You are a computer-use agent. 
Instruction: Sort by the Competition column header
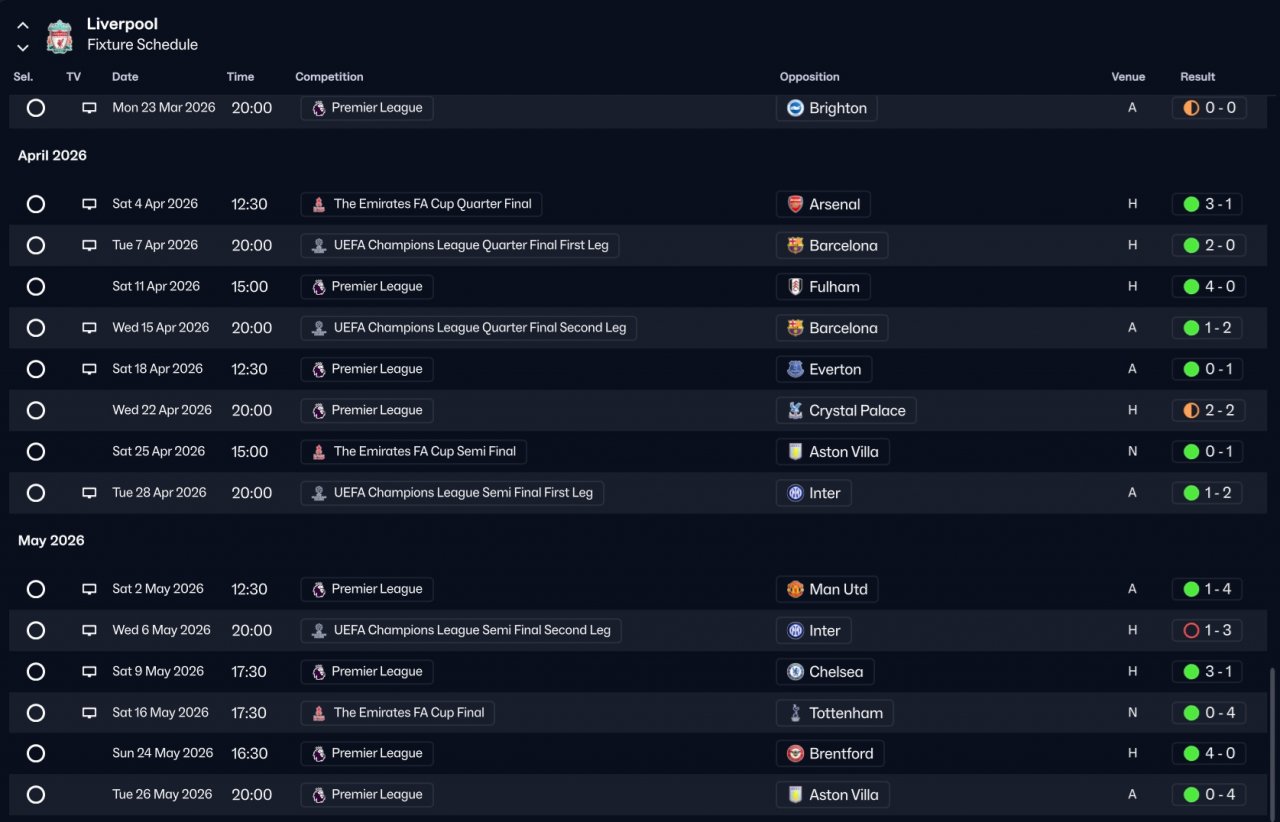[329, 77]
